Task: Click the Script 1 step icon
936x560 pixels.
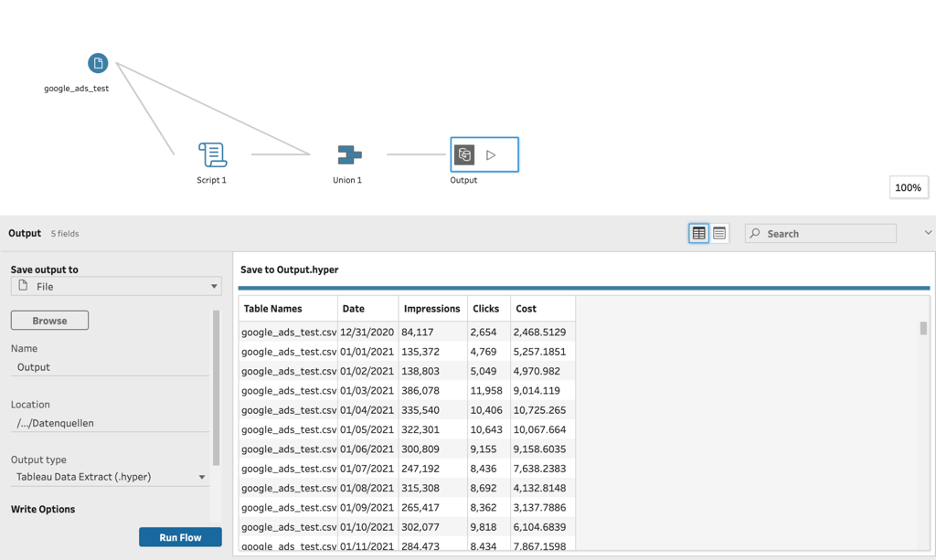Action: (x=212, y=154)
